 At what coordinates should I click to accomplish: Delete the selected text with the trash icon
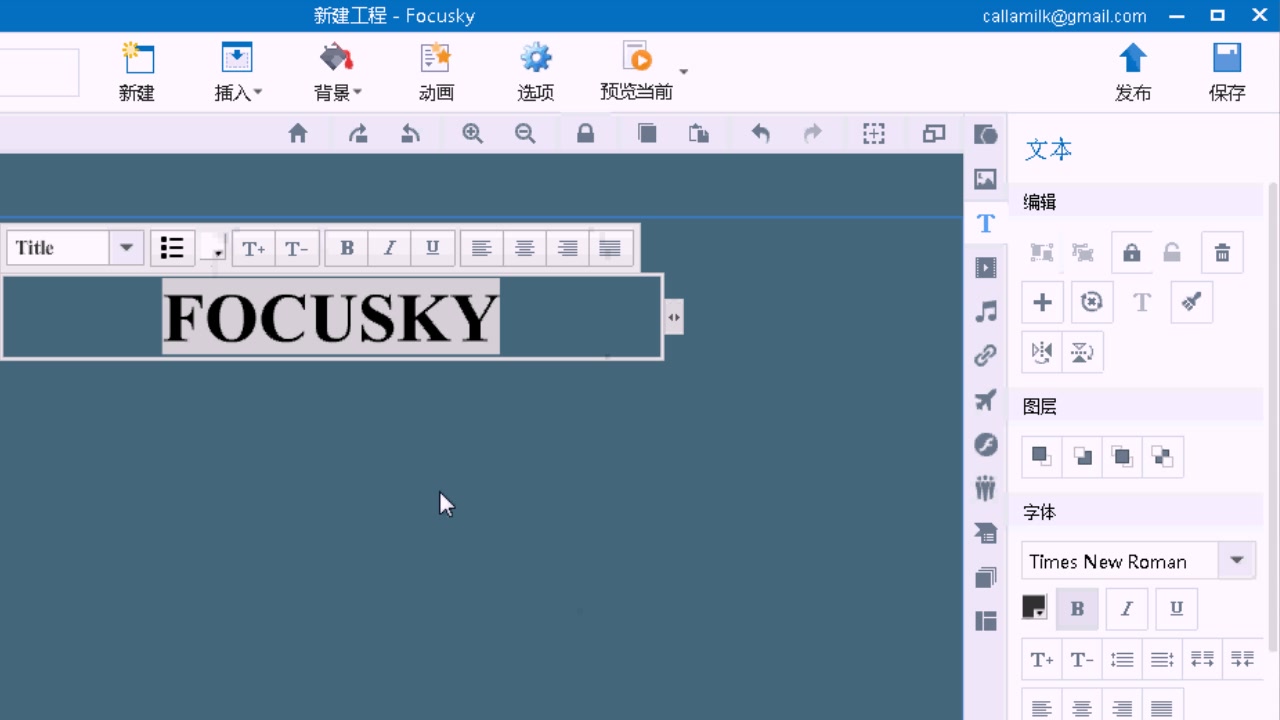1222,252
